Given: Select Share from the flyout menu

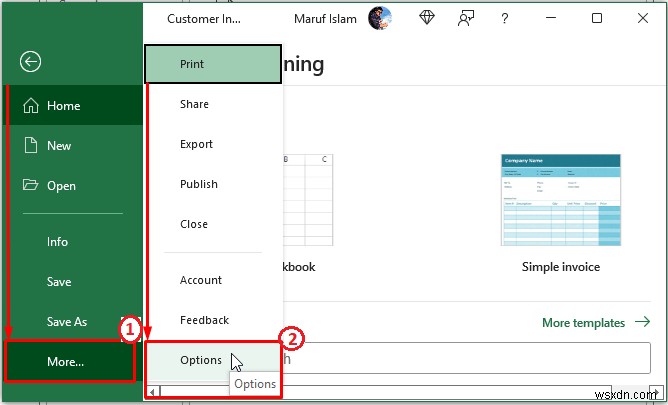Looking at the screenshot, I should (213, 104).
